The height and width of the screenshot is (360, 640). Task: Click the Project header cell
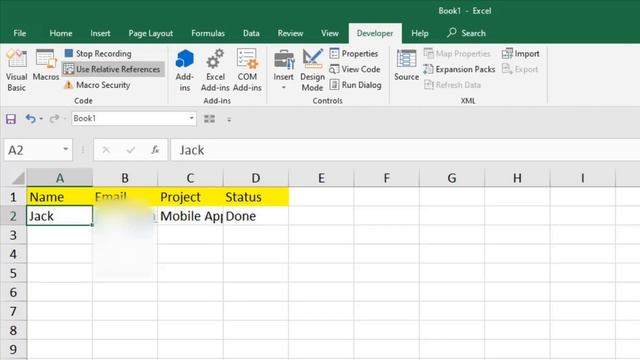(190, 197)
